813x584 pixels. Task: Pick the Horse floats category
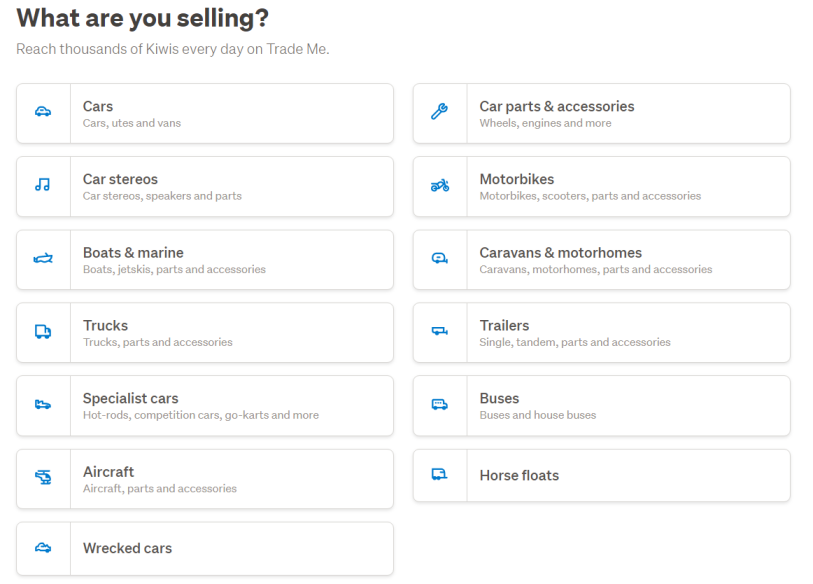point(519,476)
